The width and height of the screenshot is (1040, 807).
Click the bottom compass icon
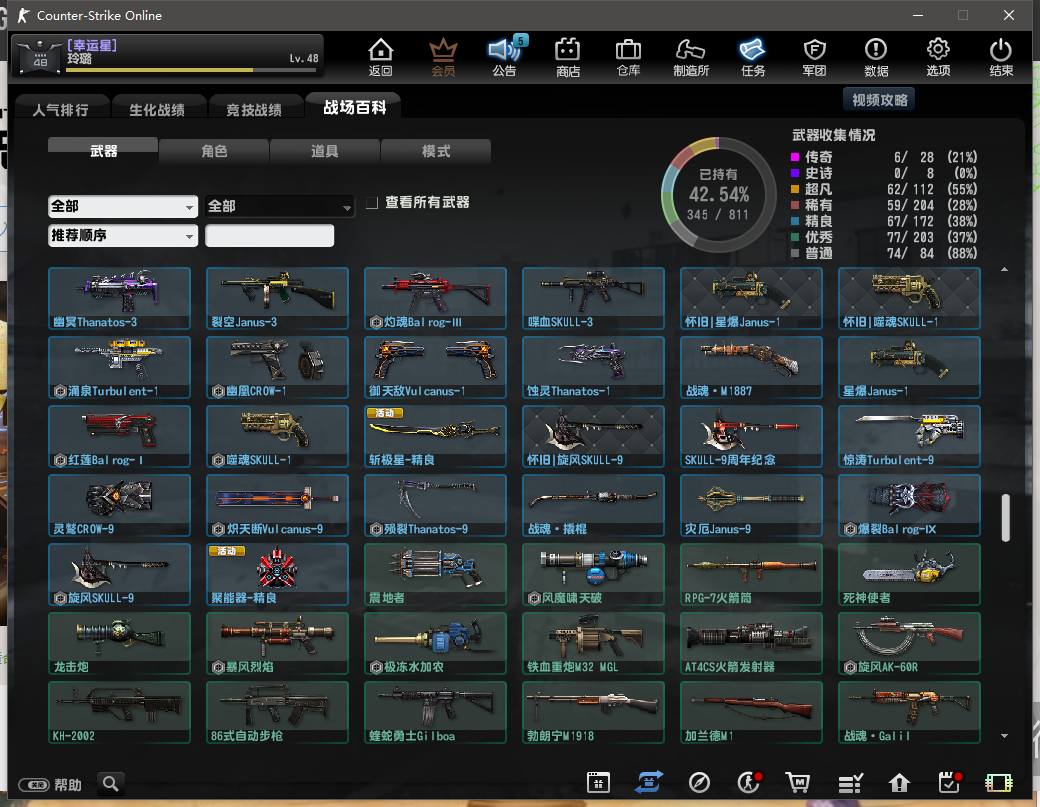(699, 782)
